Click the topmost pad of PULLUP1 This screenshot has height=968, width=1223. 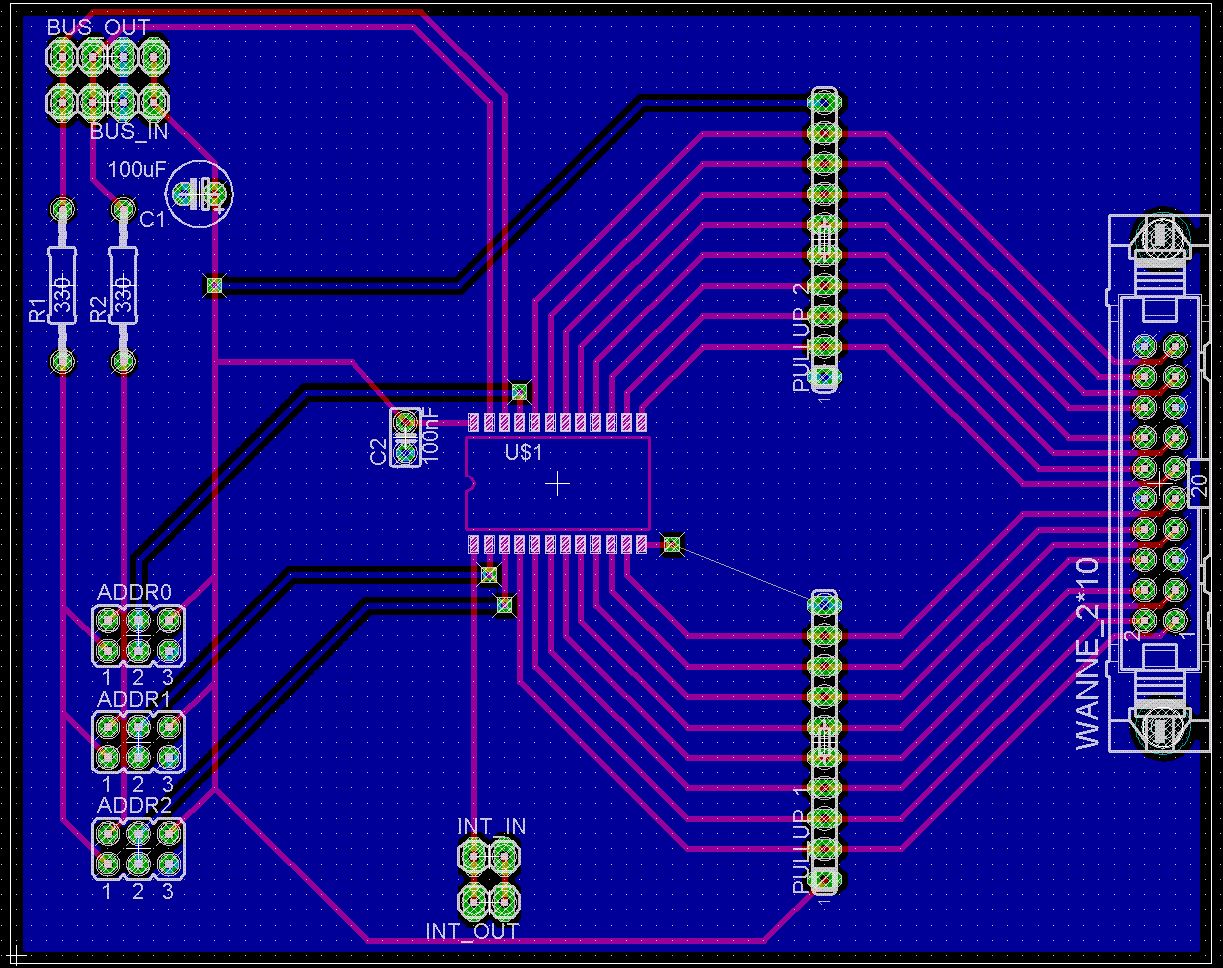pyautogui.click(x=823, y=604)
